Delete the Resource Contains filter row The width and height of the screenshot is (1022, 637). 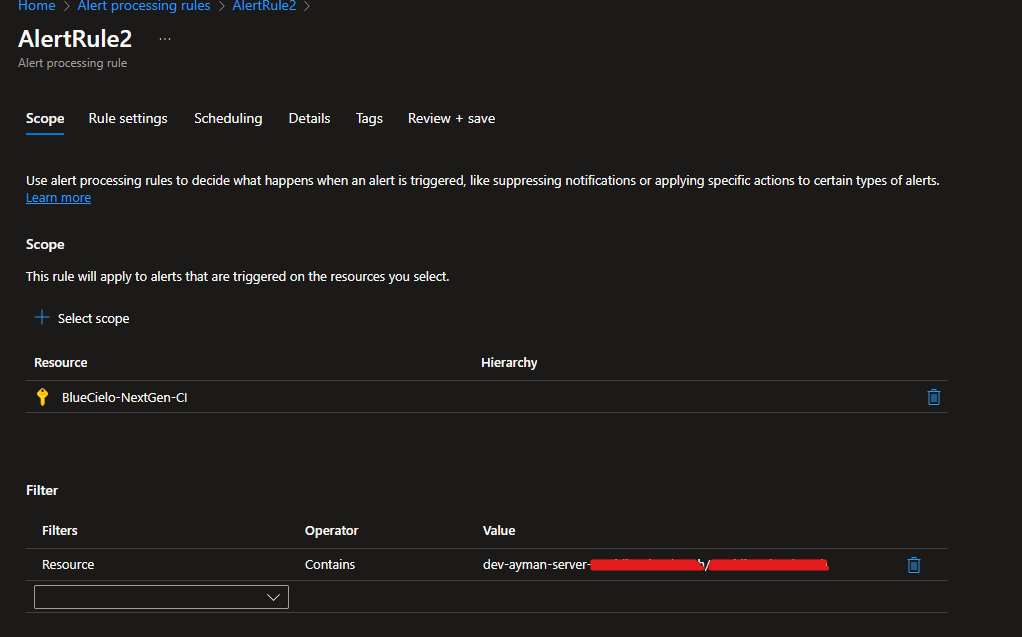tap(914, 565)
